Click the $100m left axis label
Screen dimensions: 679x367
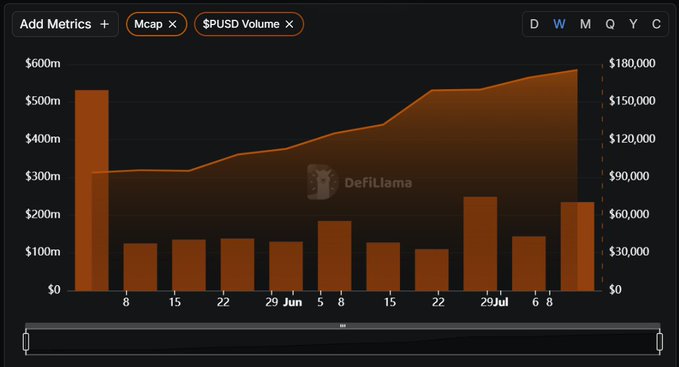[43, 251]
